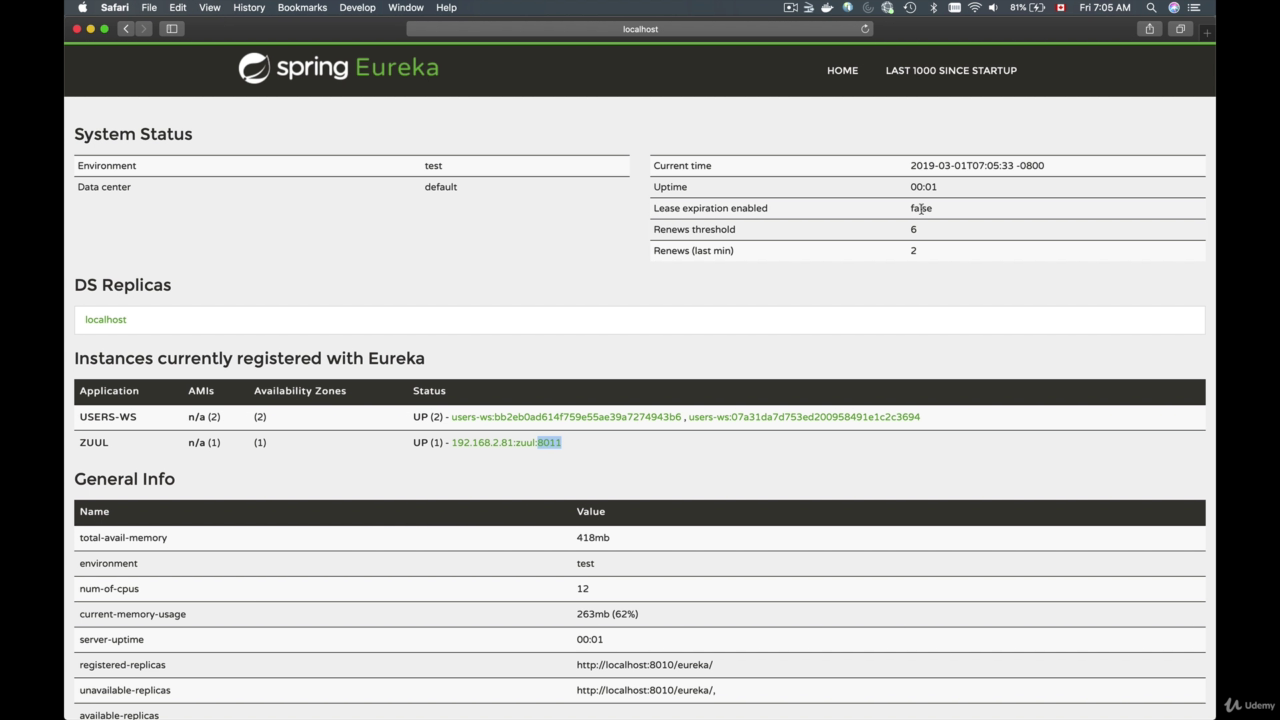Open users-ws:bb2eb0ad614f759e55ae39a7274943b6 instance link
Image resolution: width=1280 pixels, height=720 pixels.
click(x=566, y=417)
